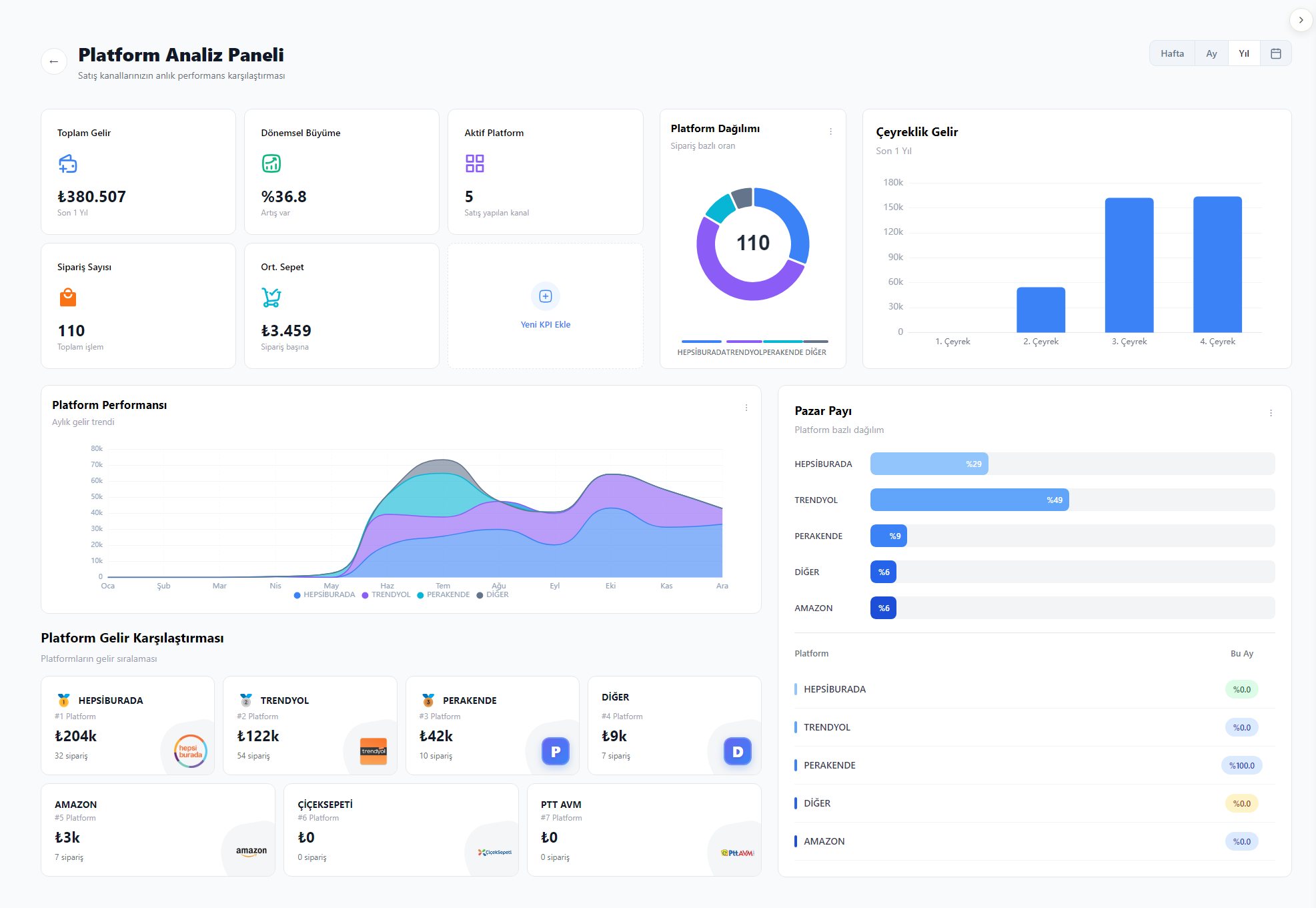
Task: Open Pazar Payı options menu
Action: coord(1271,413)
